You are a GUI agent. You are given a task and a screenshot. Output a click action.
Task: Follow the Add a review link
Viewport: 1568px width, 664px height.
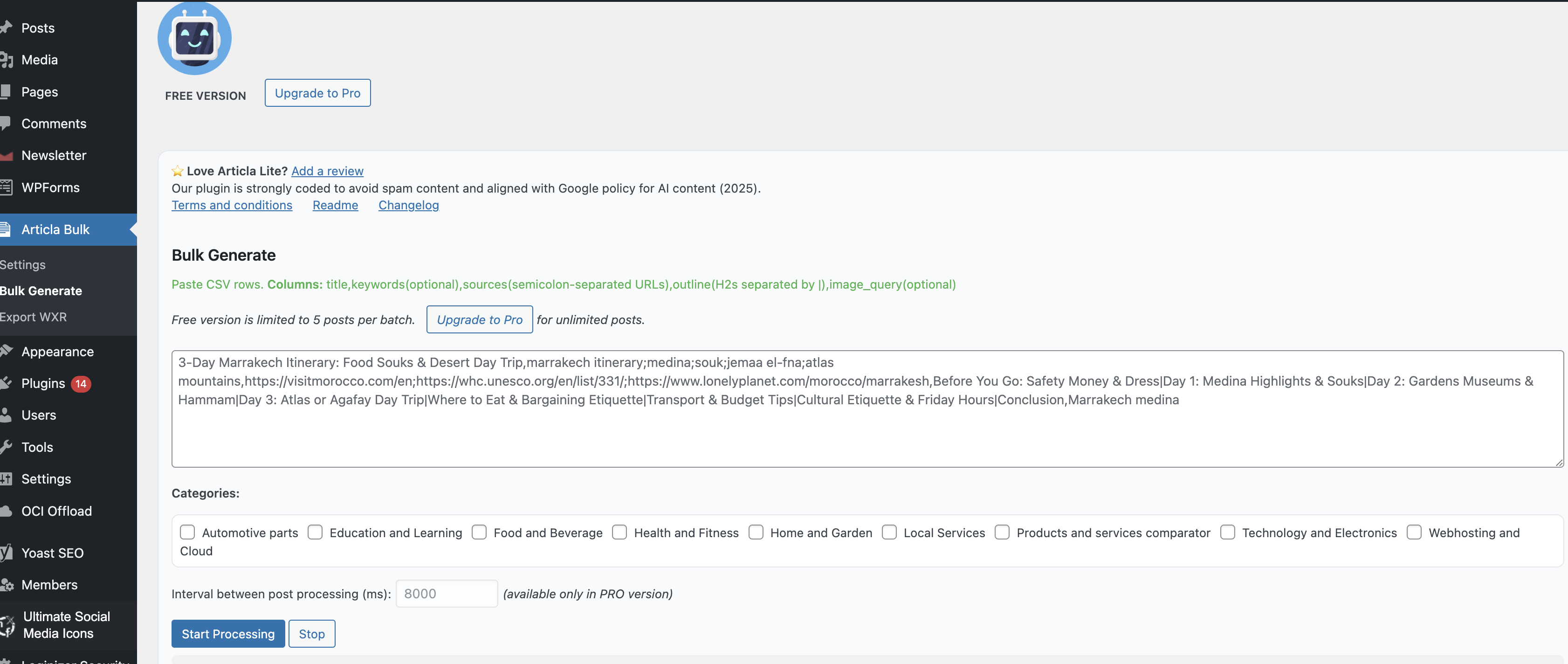[327, 171]
